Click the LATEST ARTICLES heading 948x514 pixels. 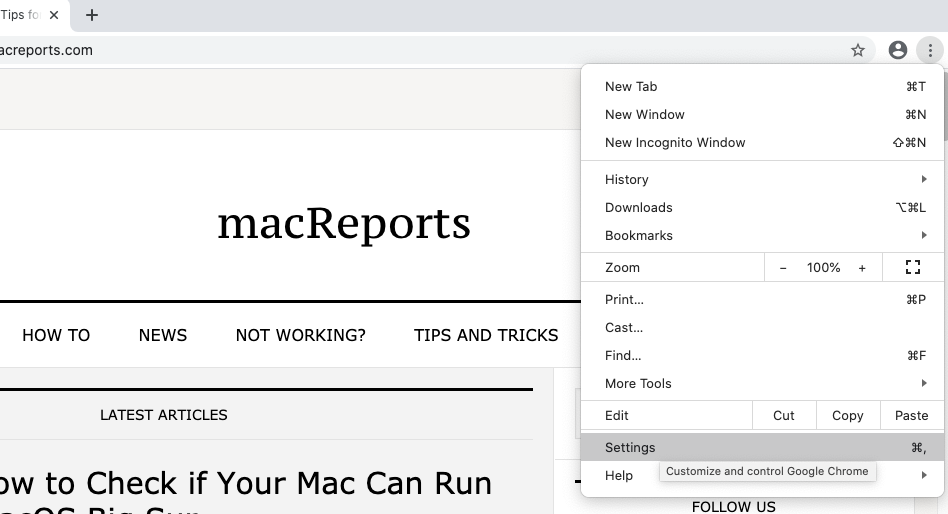(164, 415)
